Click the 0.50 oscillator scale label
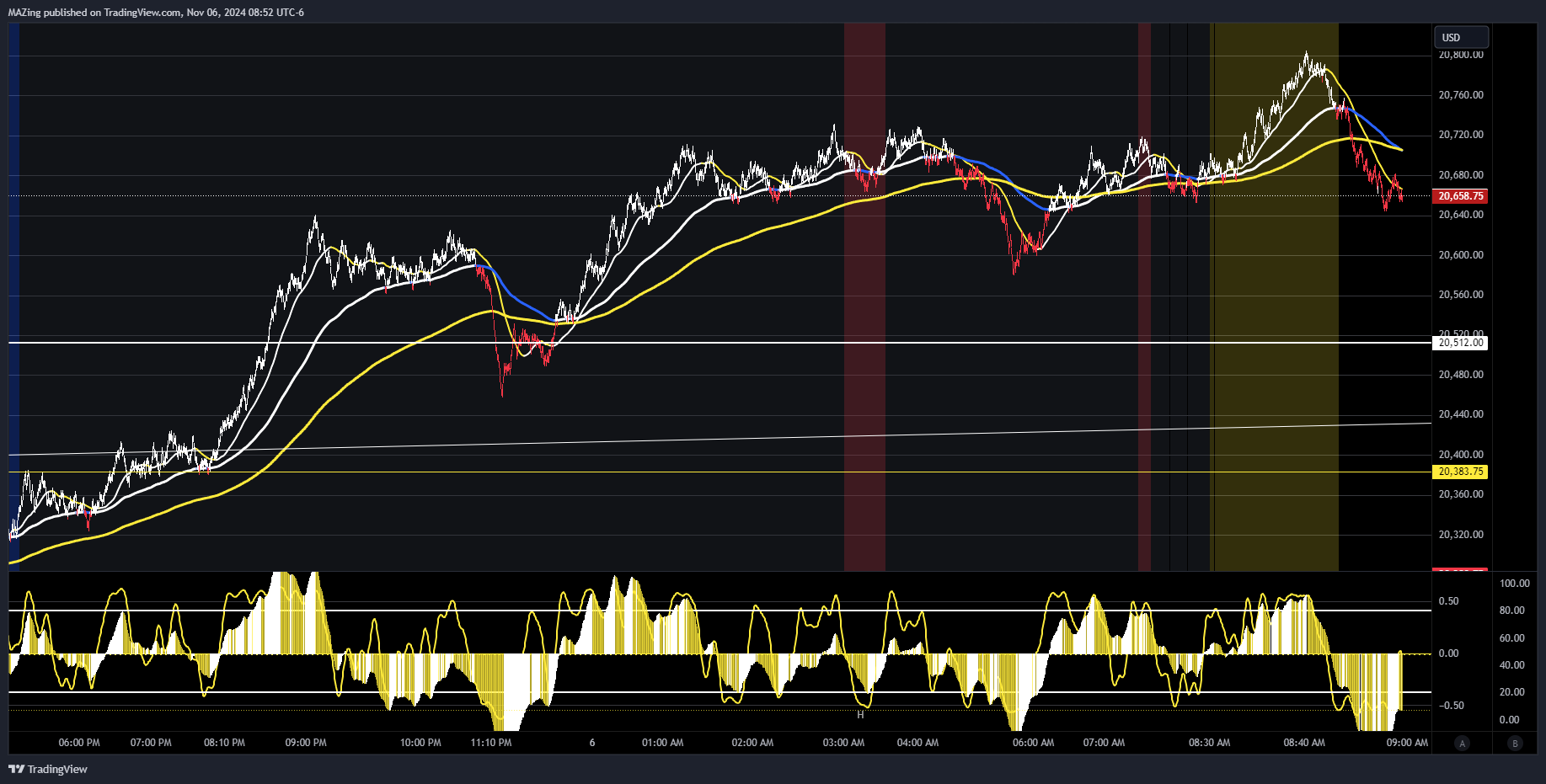The width and height of the screenshot is (1546, 784). pyautogui.click(x=1448, y=601)
